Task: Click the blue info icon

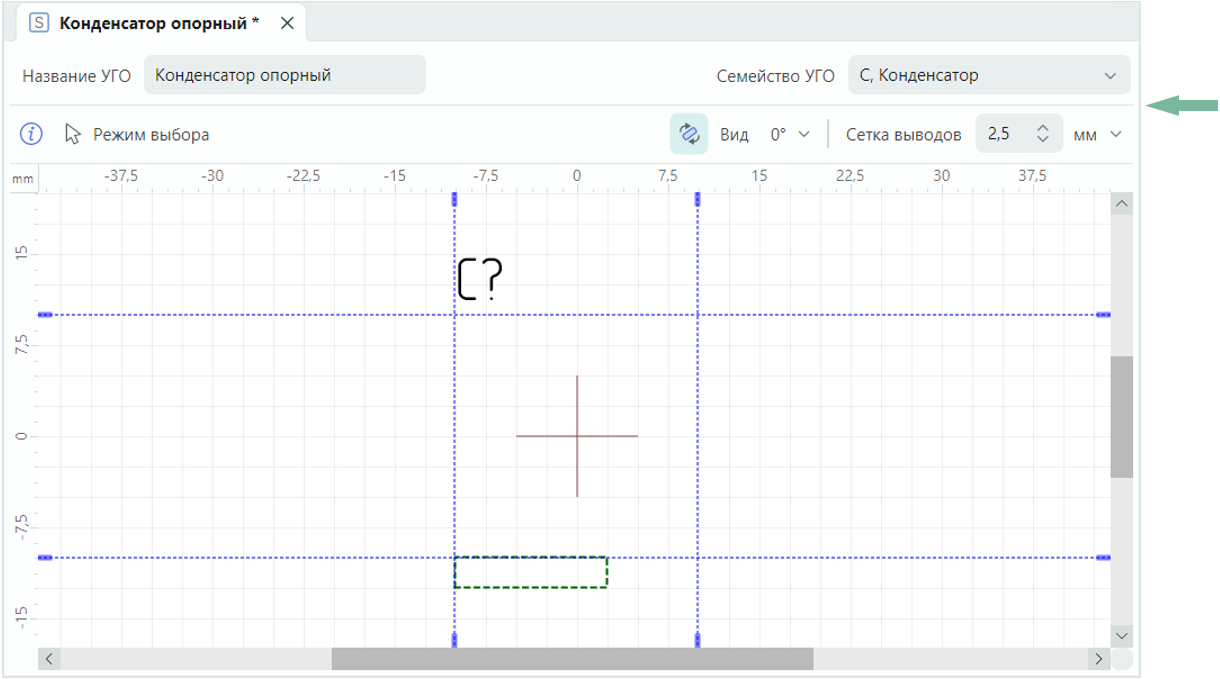Action: click(x=33, y=134)
